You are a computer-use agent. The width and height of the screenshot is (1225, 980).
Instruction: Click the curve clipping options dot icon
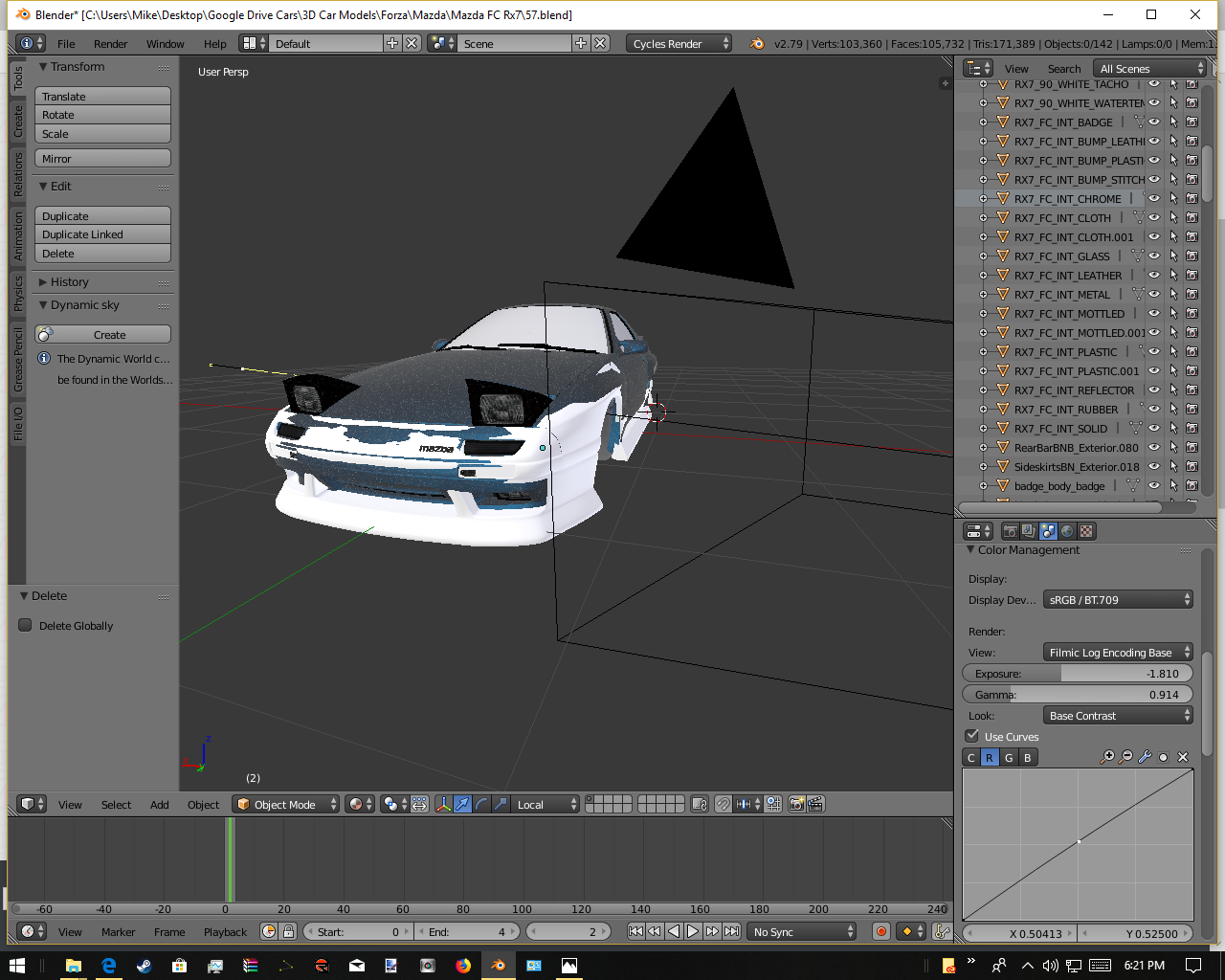[x=1164, y=757]
